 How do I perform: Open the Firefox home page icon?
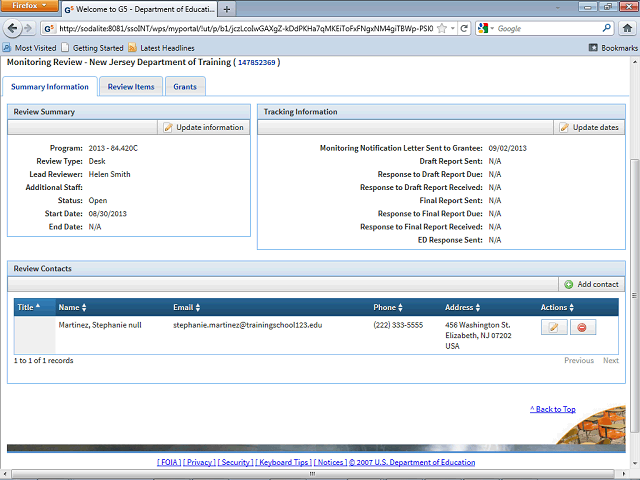(627, 28)
